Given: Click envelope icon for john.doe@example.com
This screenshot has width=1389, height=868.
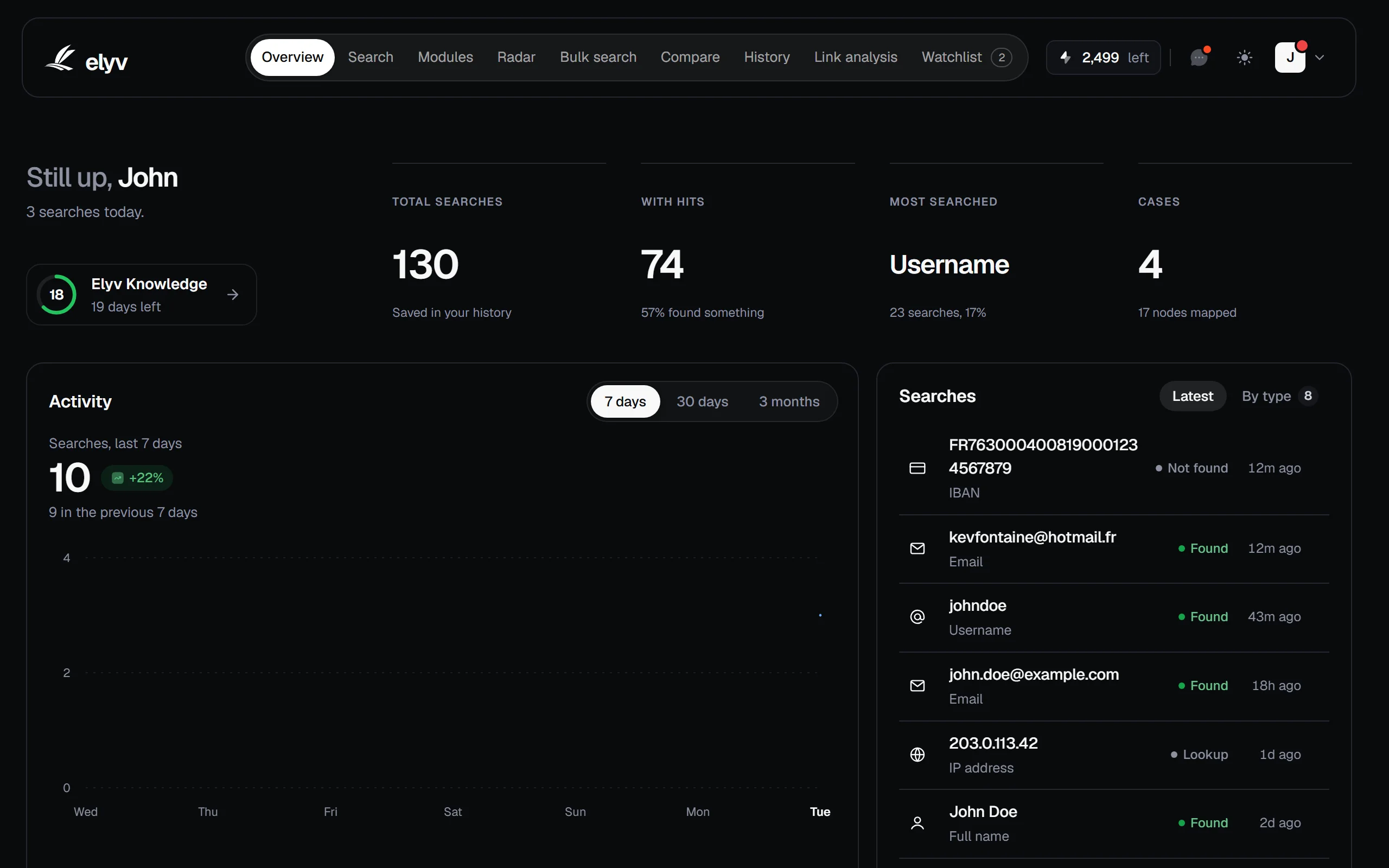Looking at the screenshot, I should tap(917, 685).
